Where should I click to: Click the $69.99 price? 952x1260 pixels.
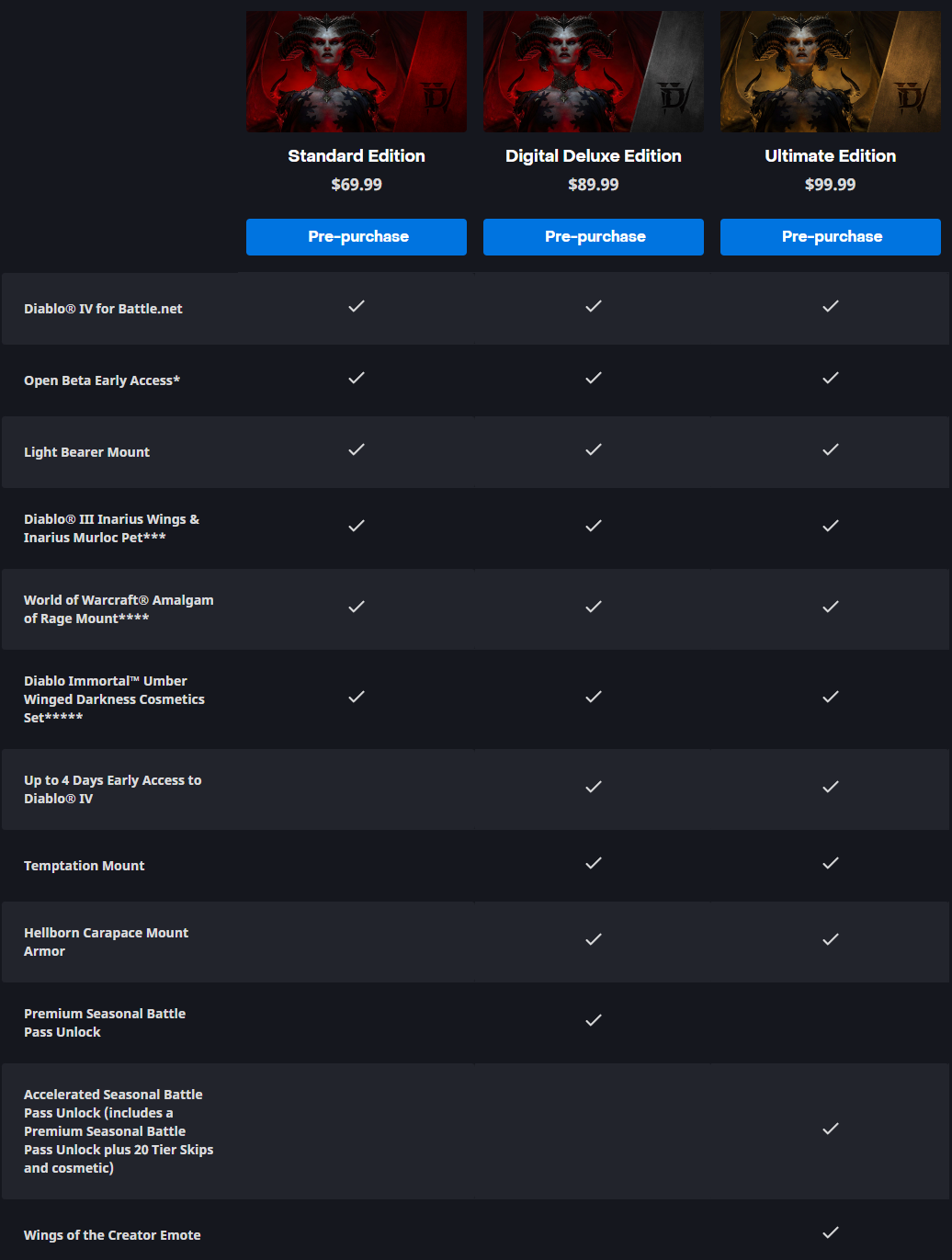coord(357,185)
